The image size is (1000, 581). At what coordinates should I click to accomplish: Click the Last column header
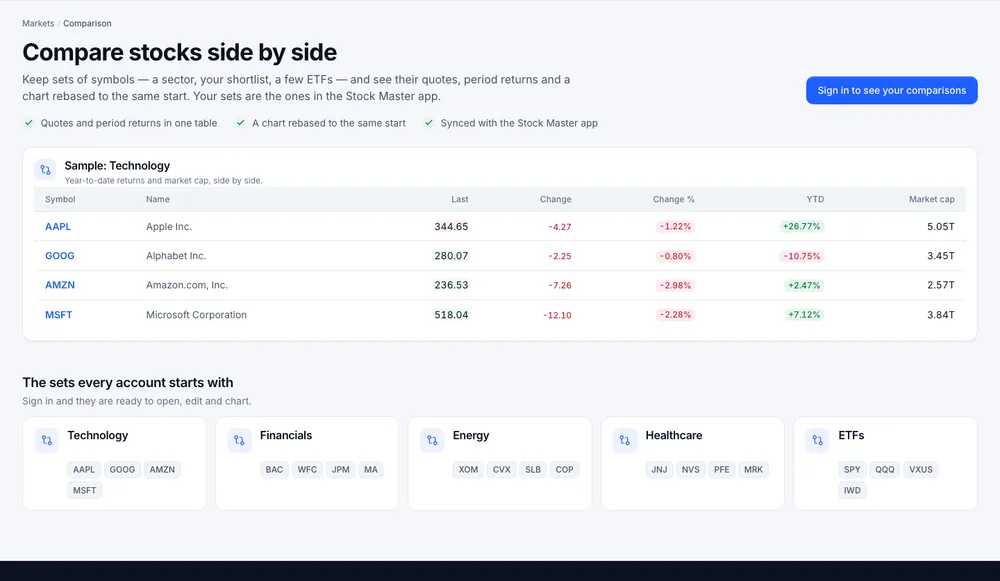pos(460,199)
